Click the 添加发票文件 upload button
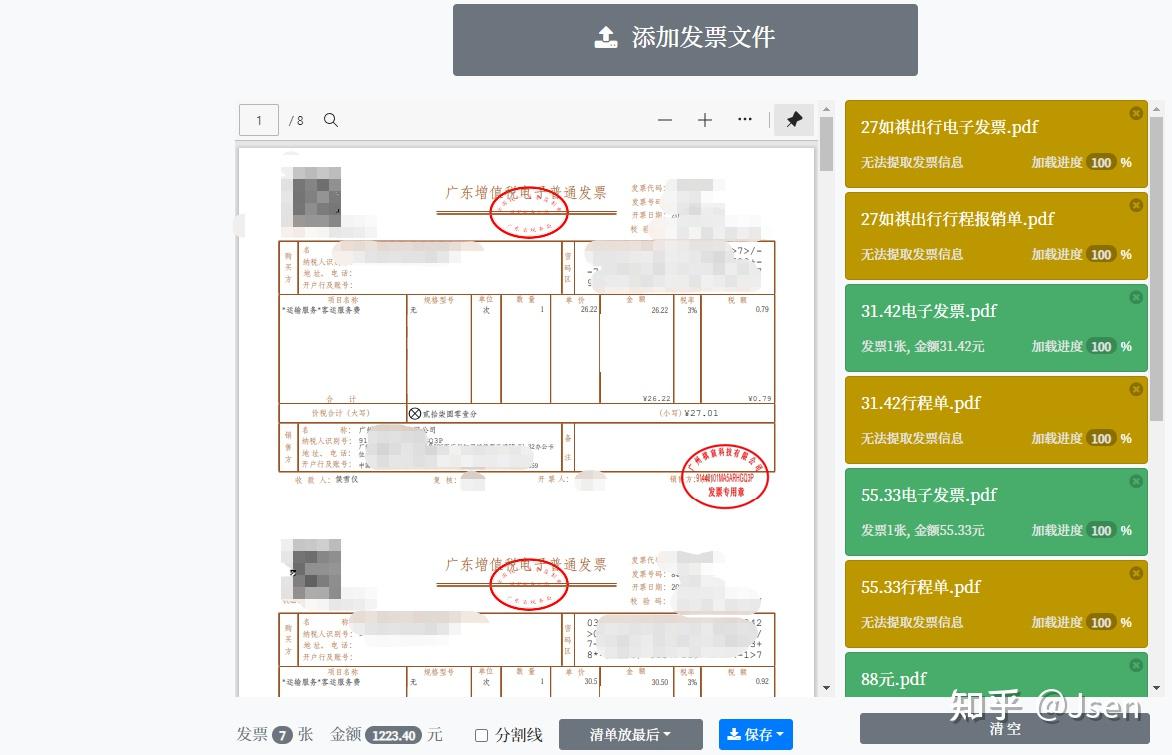 [685, 40]
